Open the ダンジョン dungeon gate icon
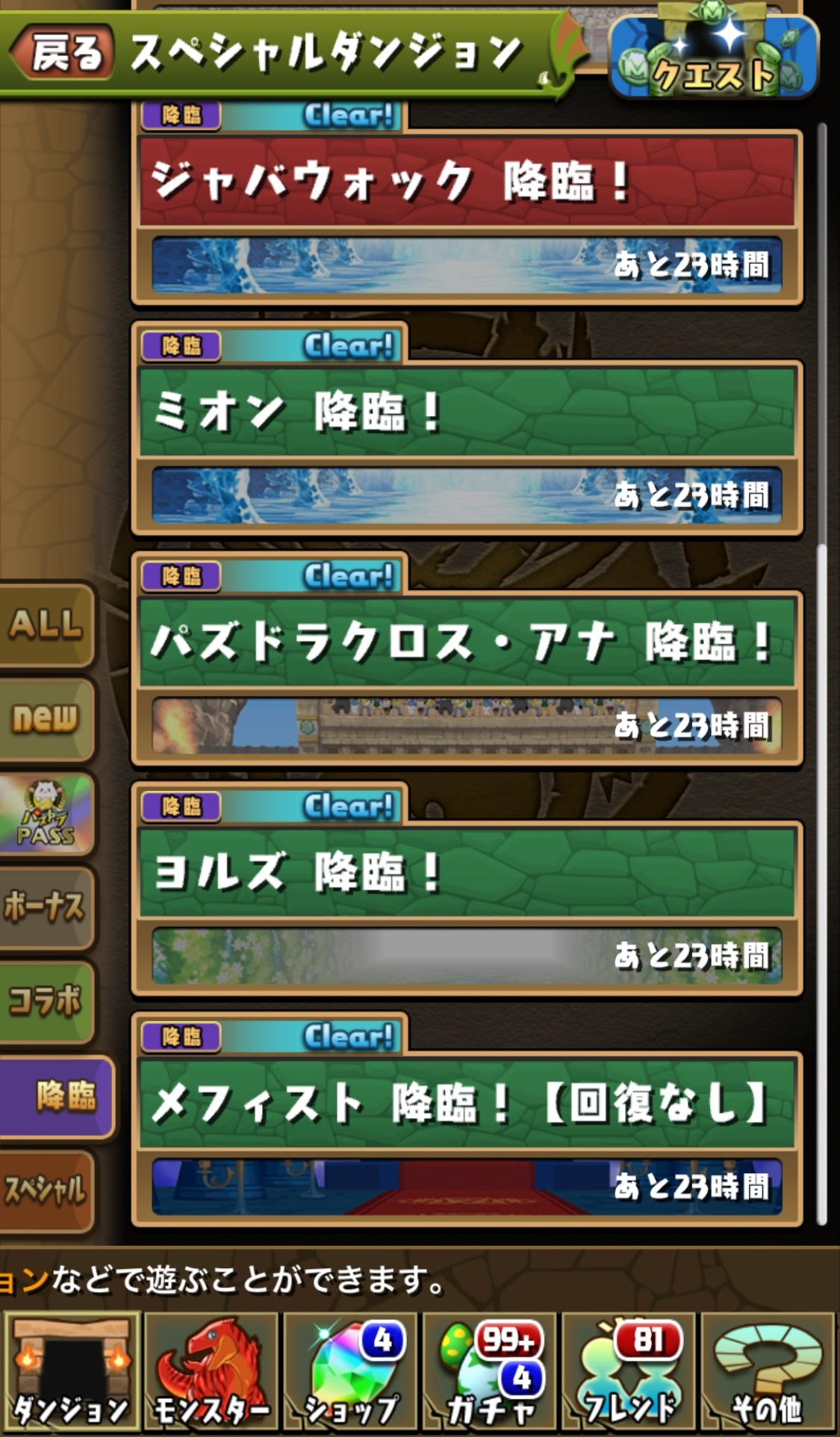The image size is (840, 1437). pos(72,1371)
